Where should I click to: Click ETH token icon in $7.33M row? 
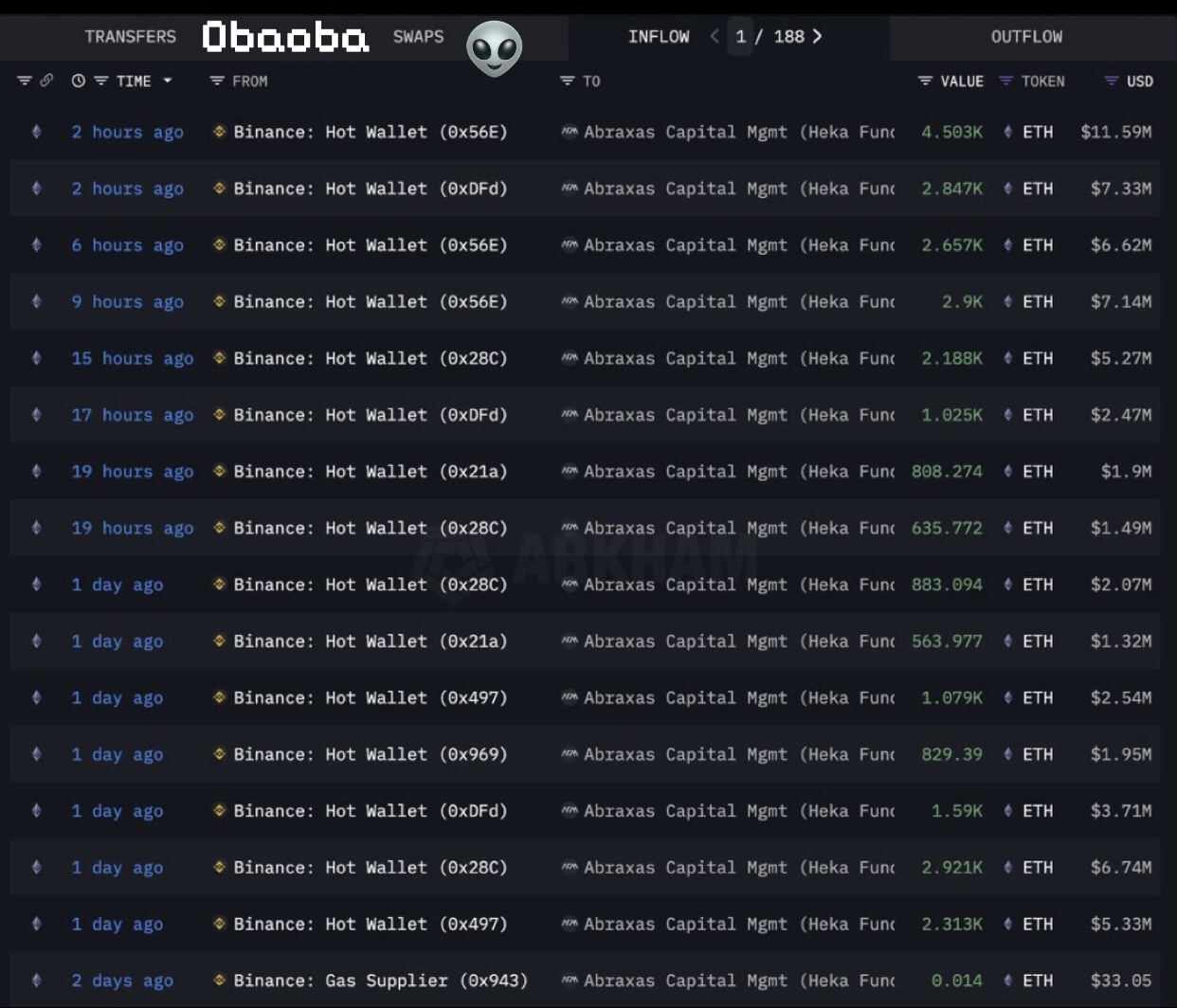(1008, 189)
